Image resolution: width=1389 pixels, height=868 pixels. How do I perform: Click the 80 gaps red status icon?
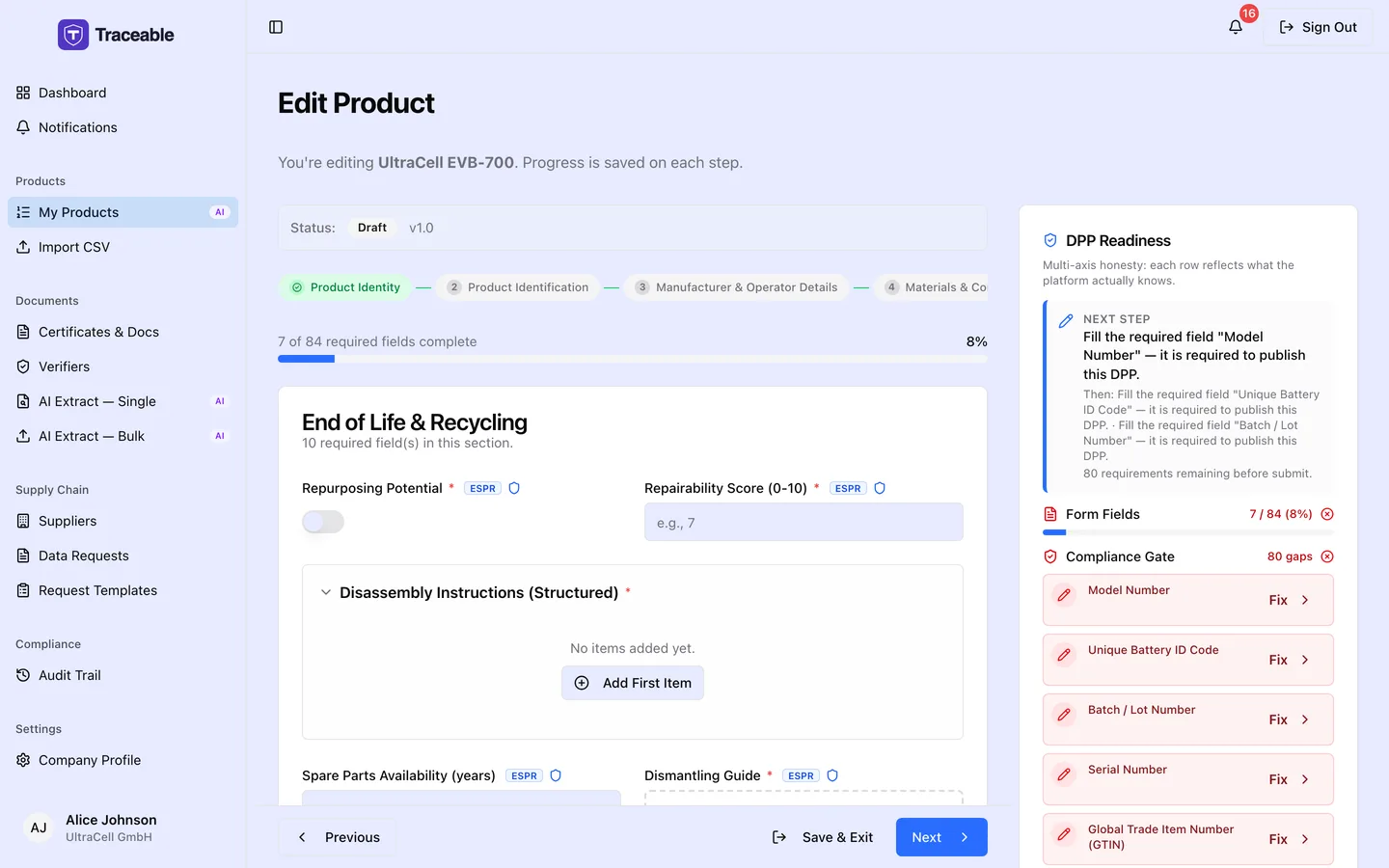point(1327,556)
